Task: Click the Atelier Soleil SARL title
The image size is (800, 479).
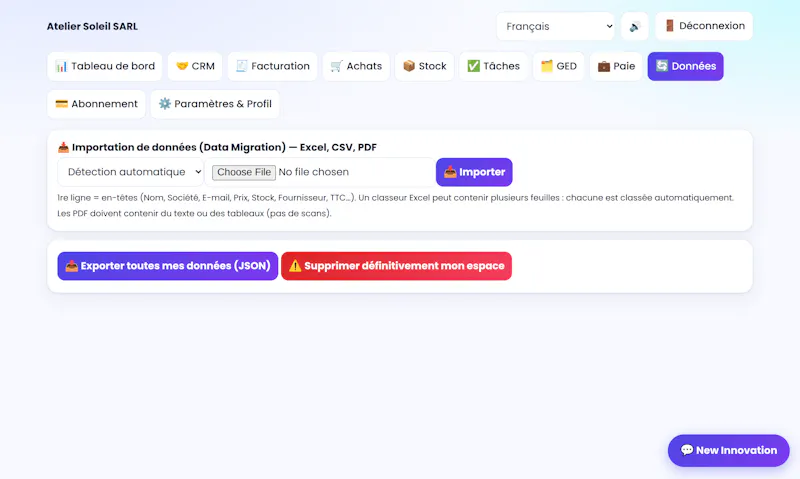Action: tap(92, 27)
